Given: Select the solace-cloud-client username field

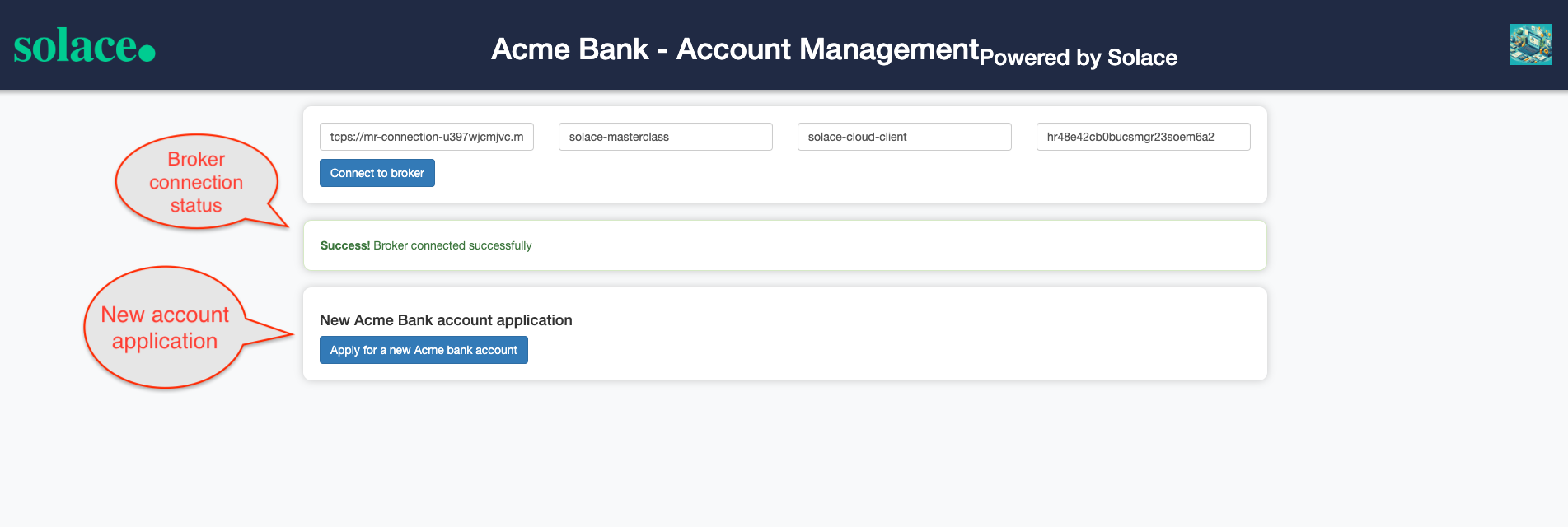Looking at the screenshot, I should (904, 137).
